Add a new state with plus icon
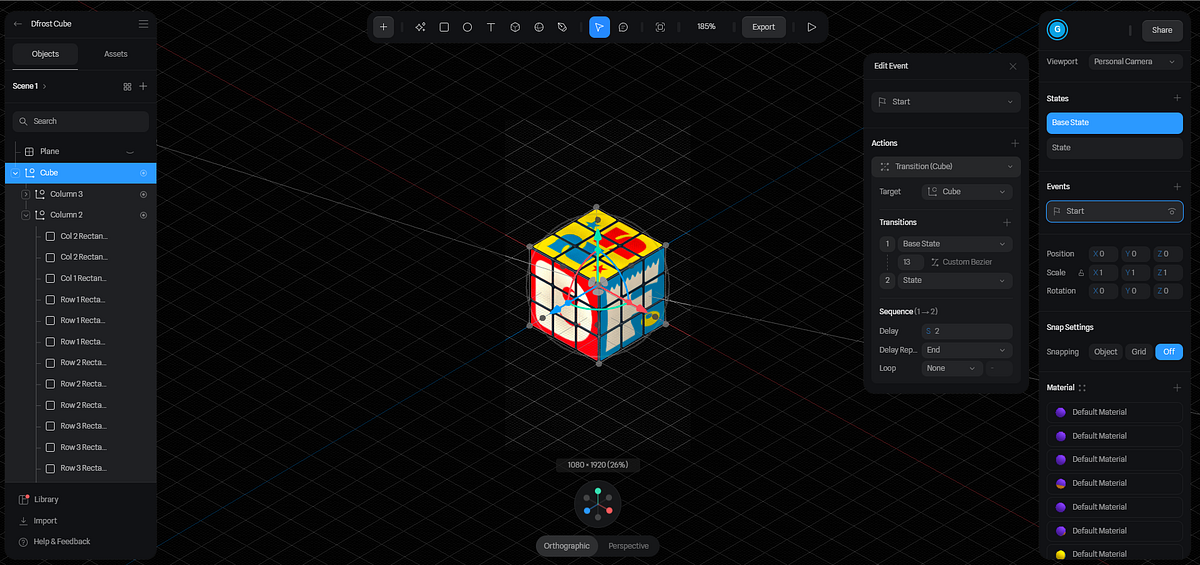This screenshot has width=1200, height=565. [1177, 98]
